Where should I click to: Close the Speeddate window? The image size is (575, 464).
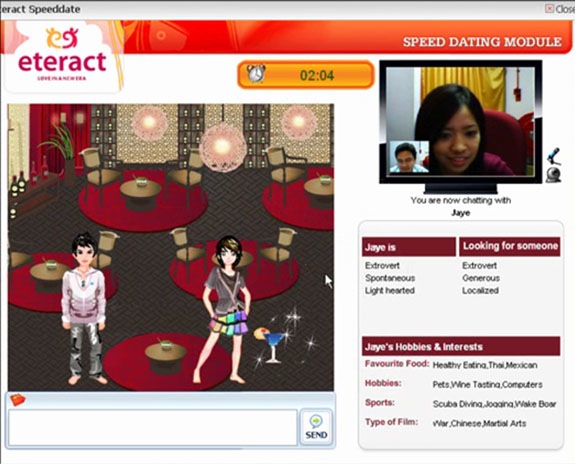coord(560,8)
